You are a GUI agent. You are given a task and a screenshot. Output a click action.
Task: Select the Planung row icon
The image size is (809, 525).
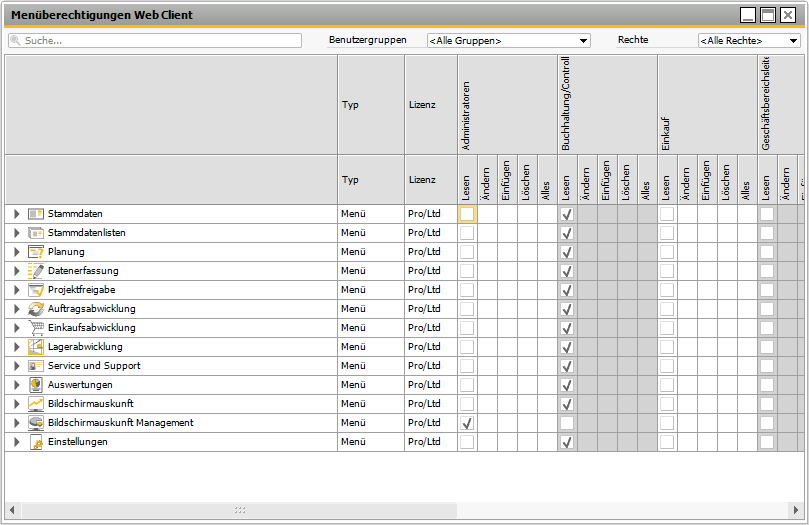[x=36, y=252]
